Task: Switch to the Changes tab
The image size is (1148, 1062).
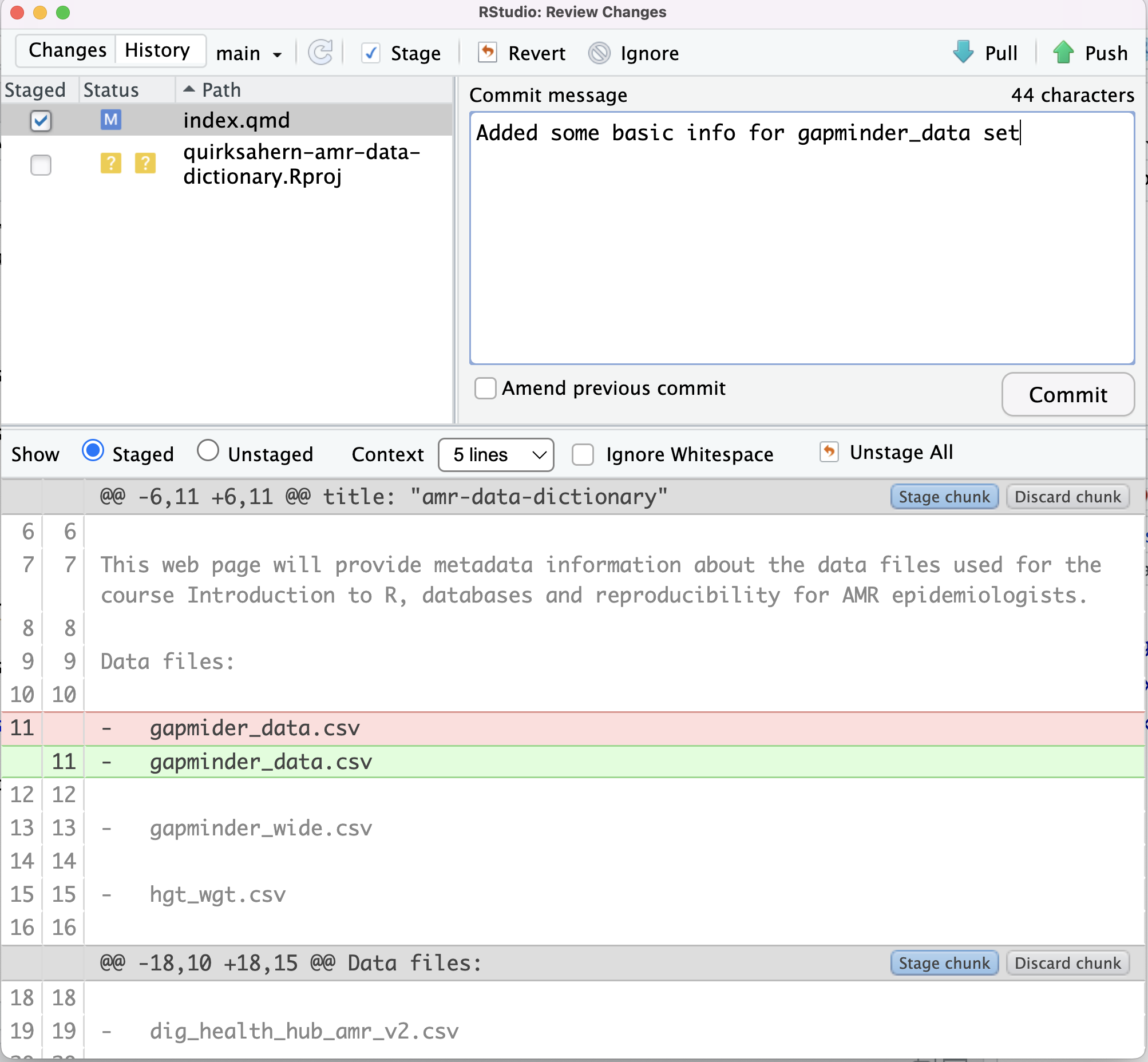Action: pos(67,50)
